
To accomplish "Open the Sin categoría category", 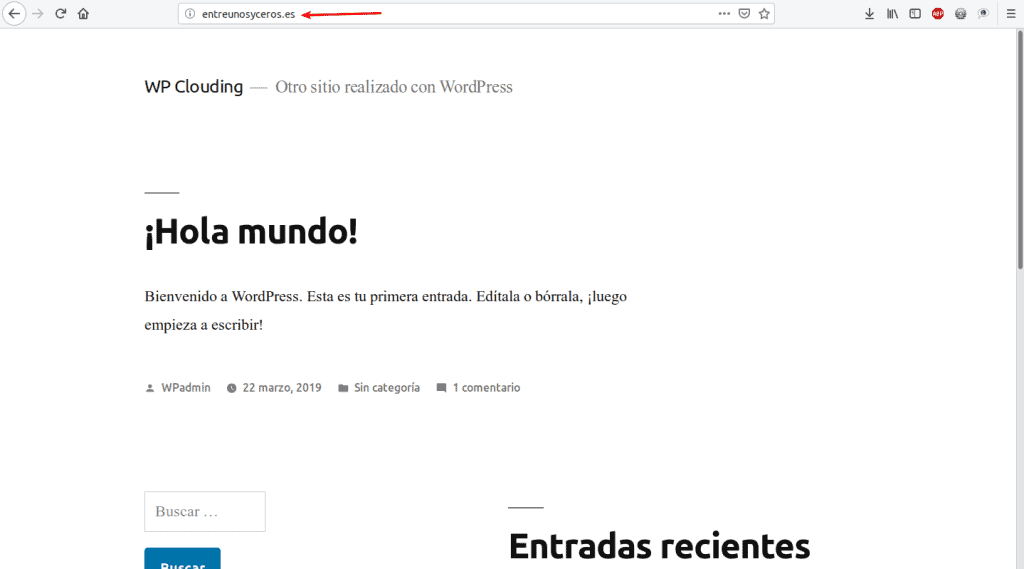I will point(387,387).
